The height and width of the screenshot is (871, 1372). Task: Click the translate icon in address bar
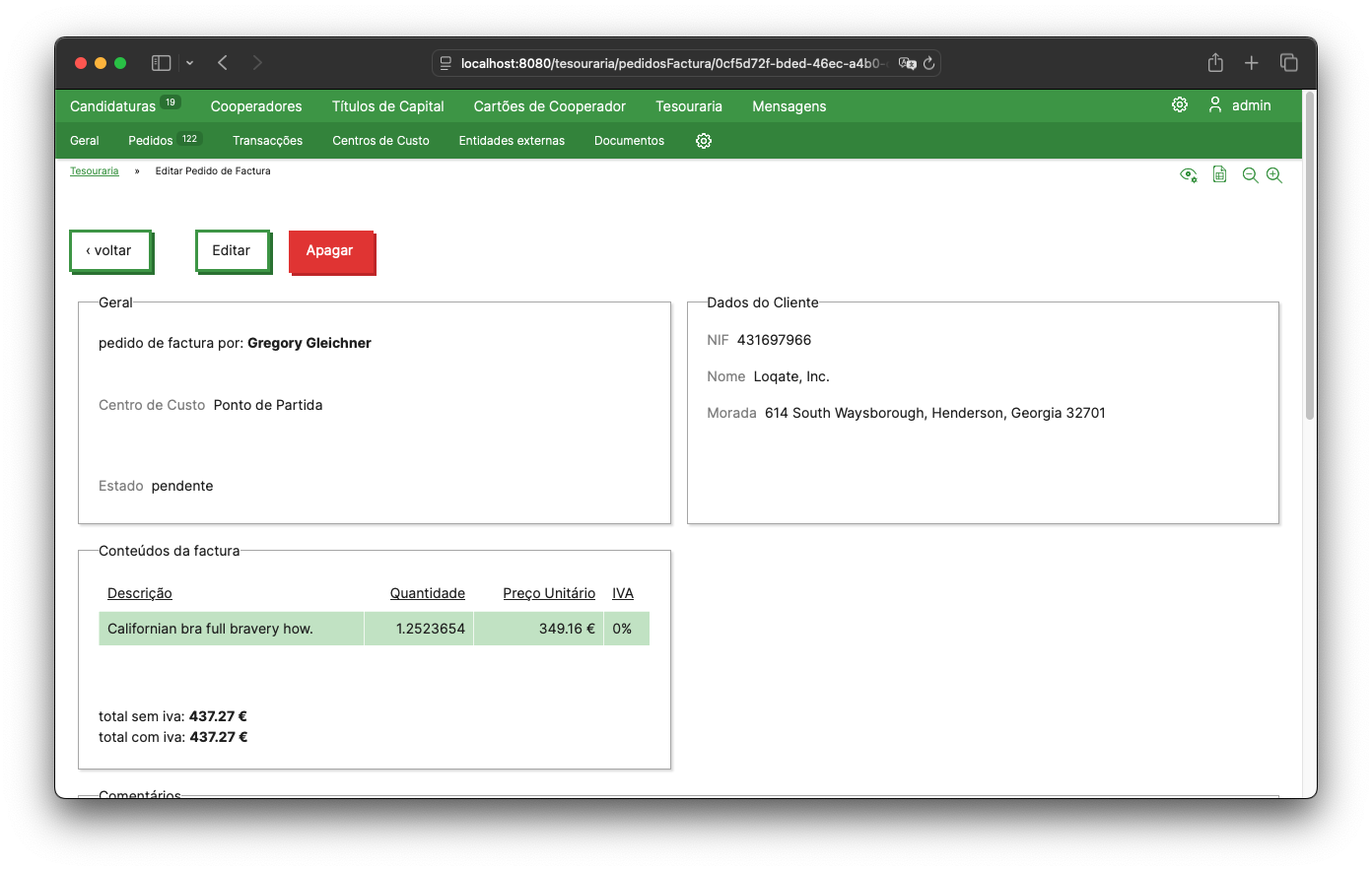(908, 63)
